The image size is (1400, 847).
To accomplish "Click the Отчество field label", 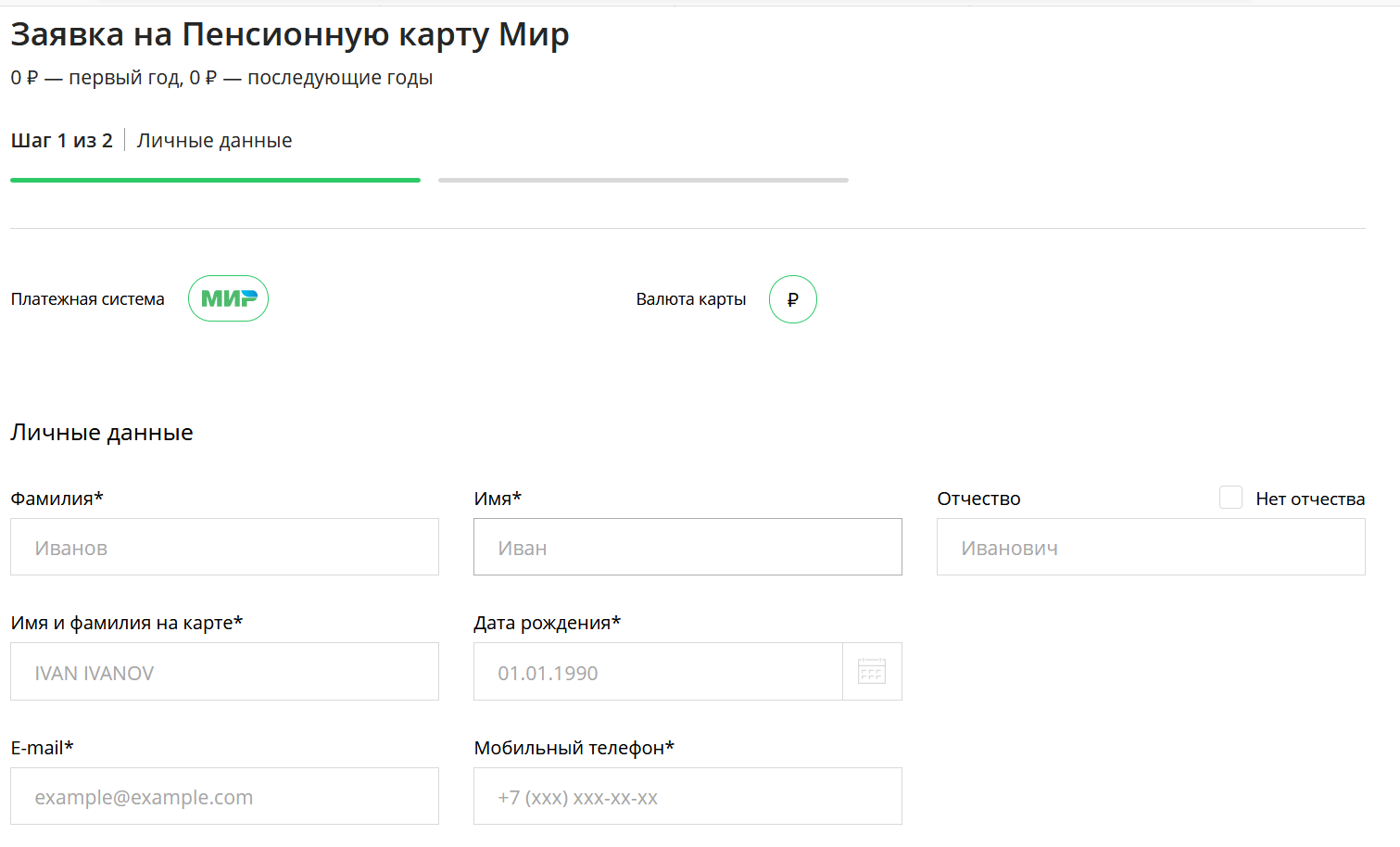I will [978, 499].
